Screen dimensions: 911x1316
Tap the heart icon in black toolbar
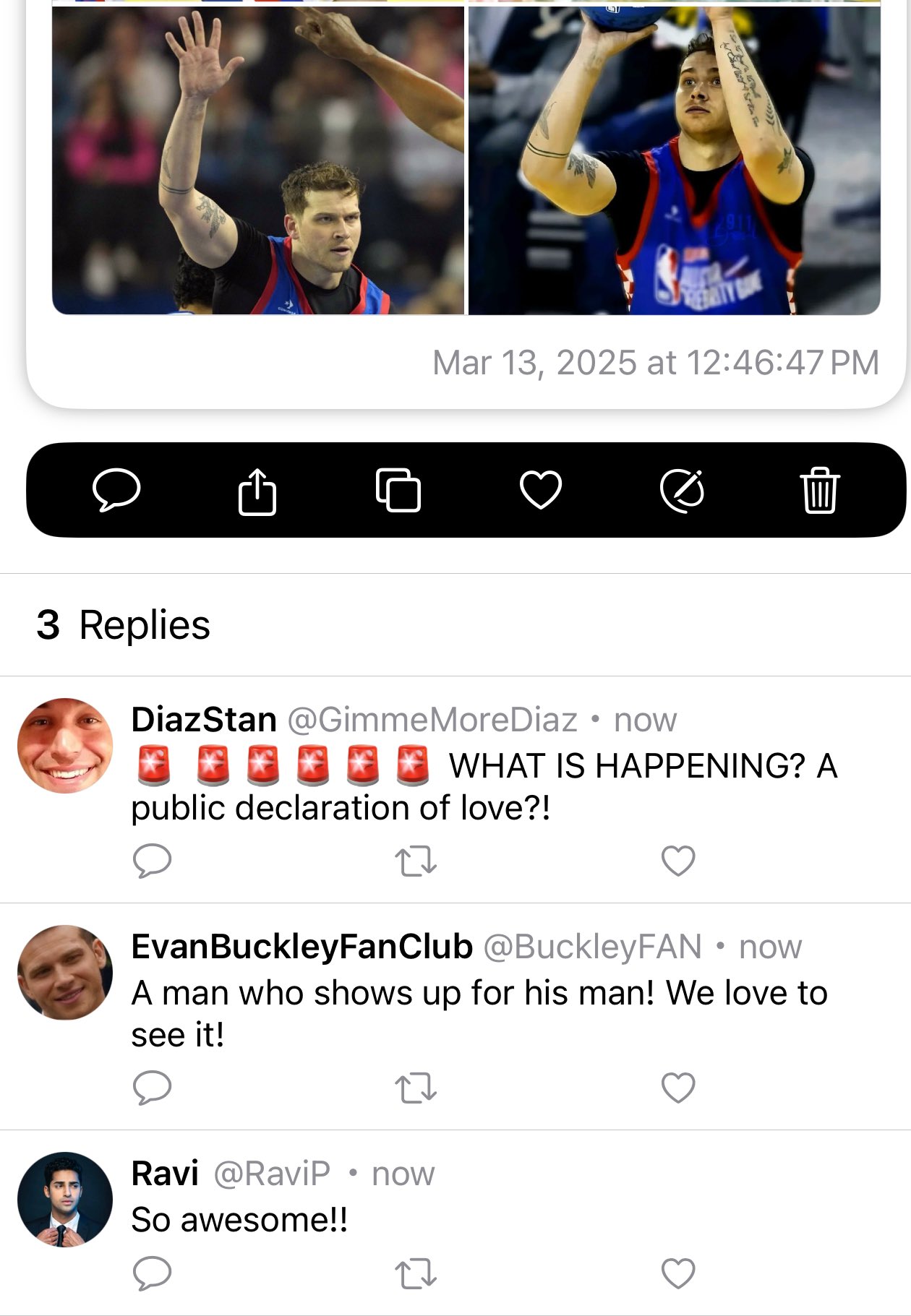[541, 490]
